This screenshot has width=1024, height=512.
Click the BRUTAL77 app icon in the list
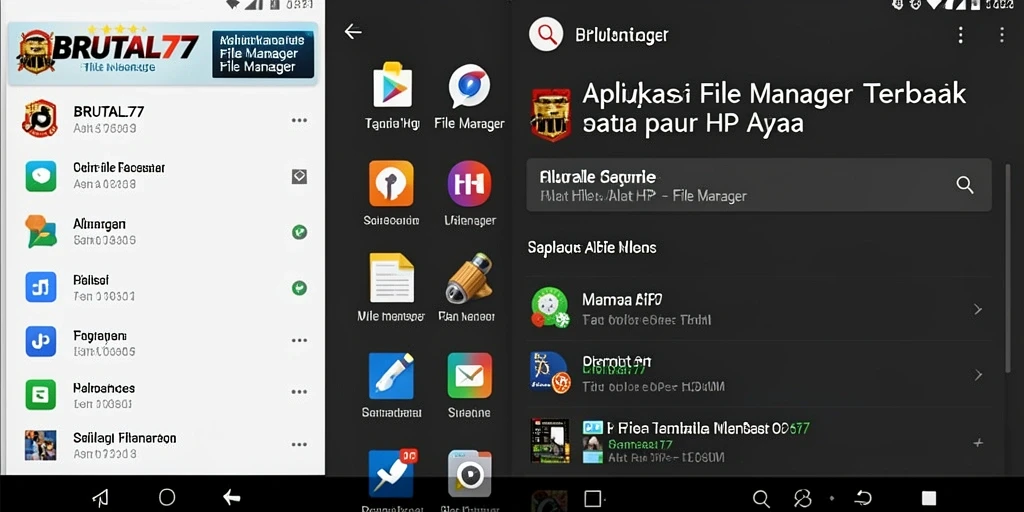[x=40, y=118]
